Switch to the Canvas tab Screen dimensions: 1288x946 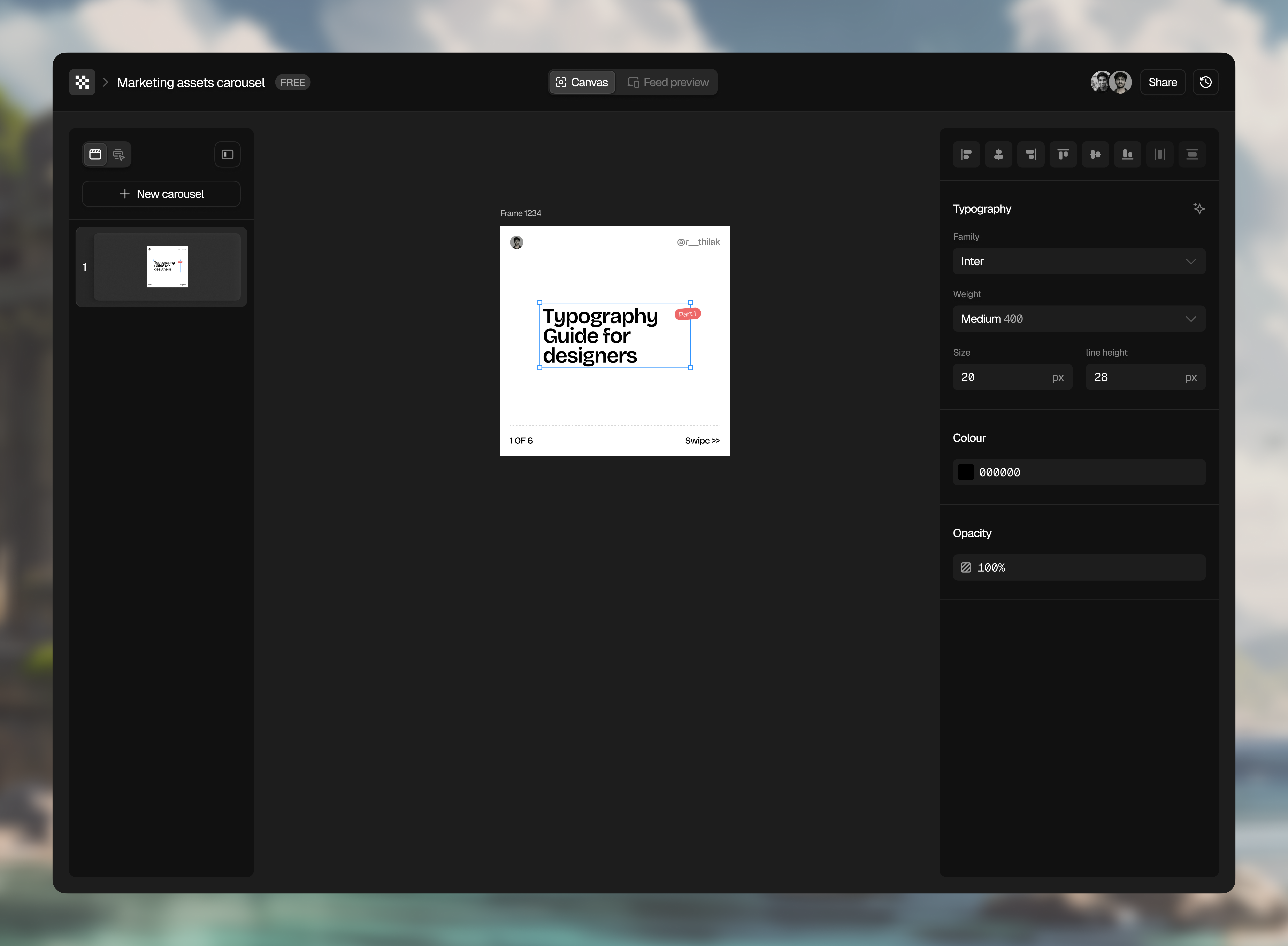point(582,82)
